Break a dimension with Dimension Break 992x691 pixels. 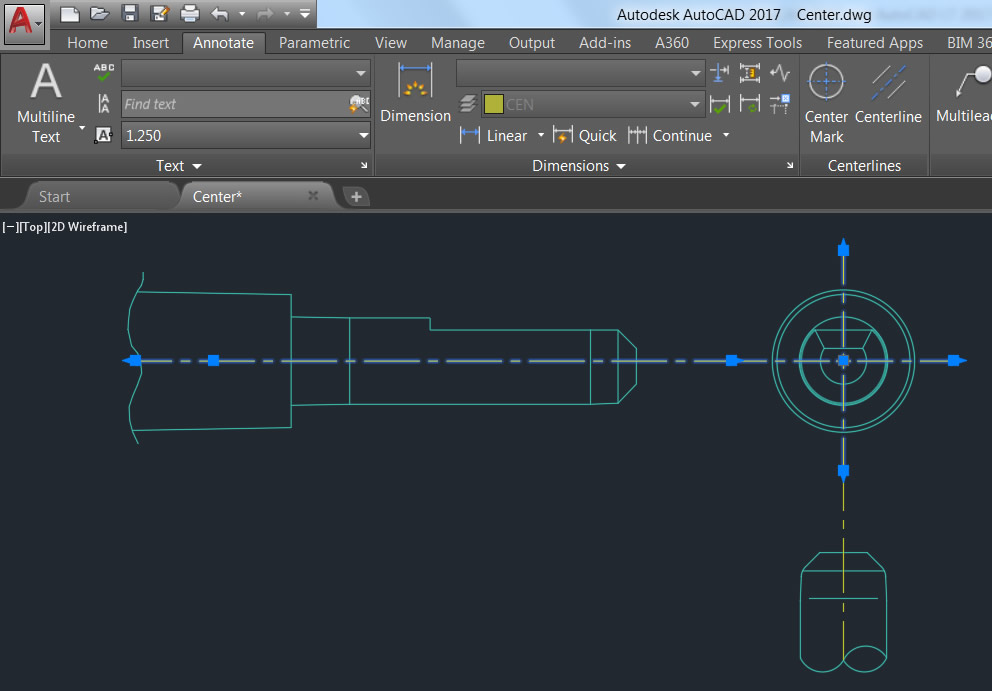[x=718, y=71]
